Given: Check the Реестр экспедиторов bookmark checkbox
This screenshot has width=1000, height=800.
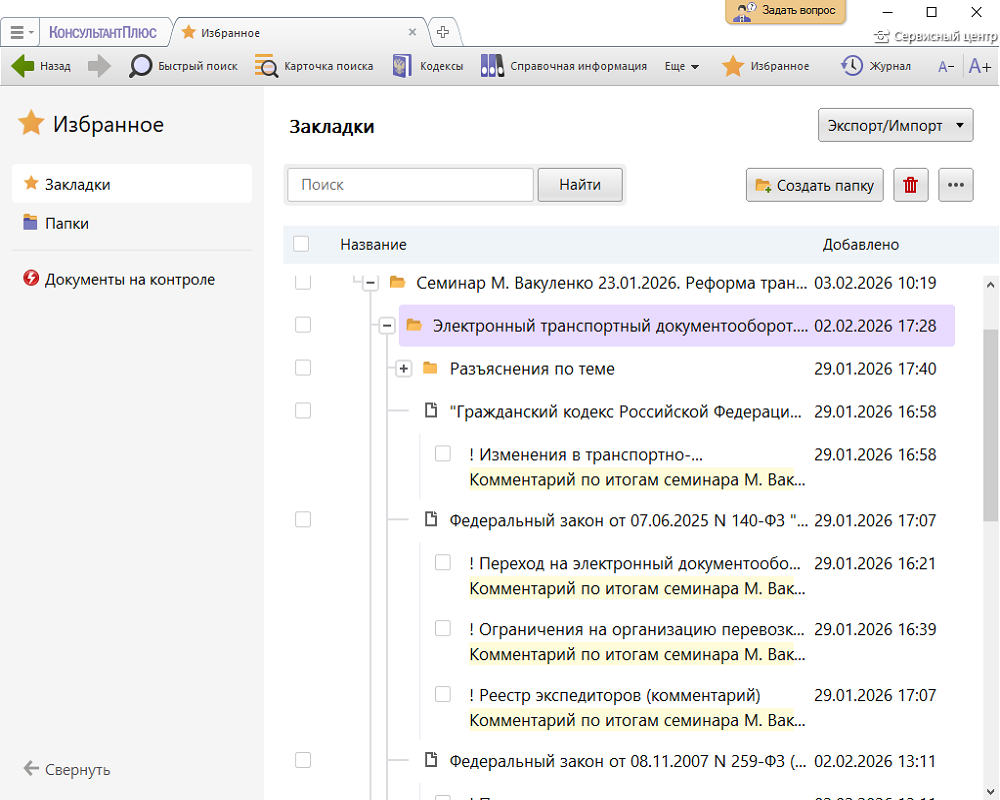Looking at the screenshot, I should pyautogui.click(x=443, y=695).
